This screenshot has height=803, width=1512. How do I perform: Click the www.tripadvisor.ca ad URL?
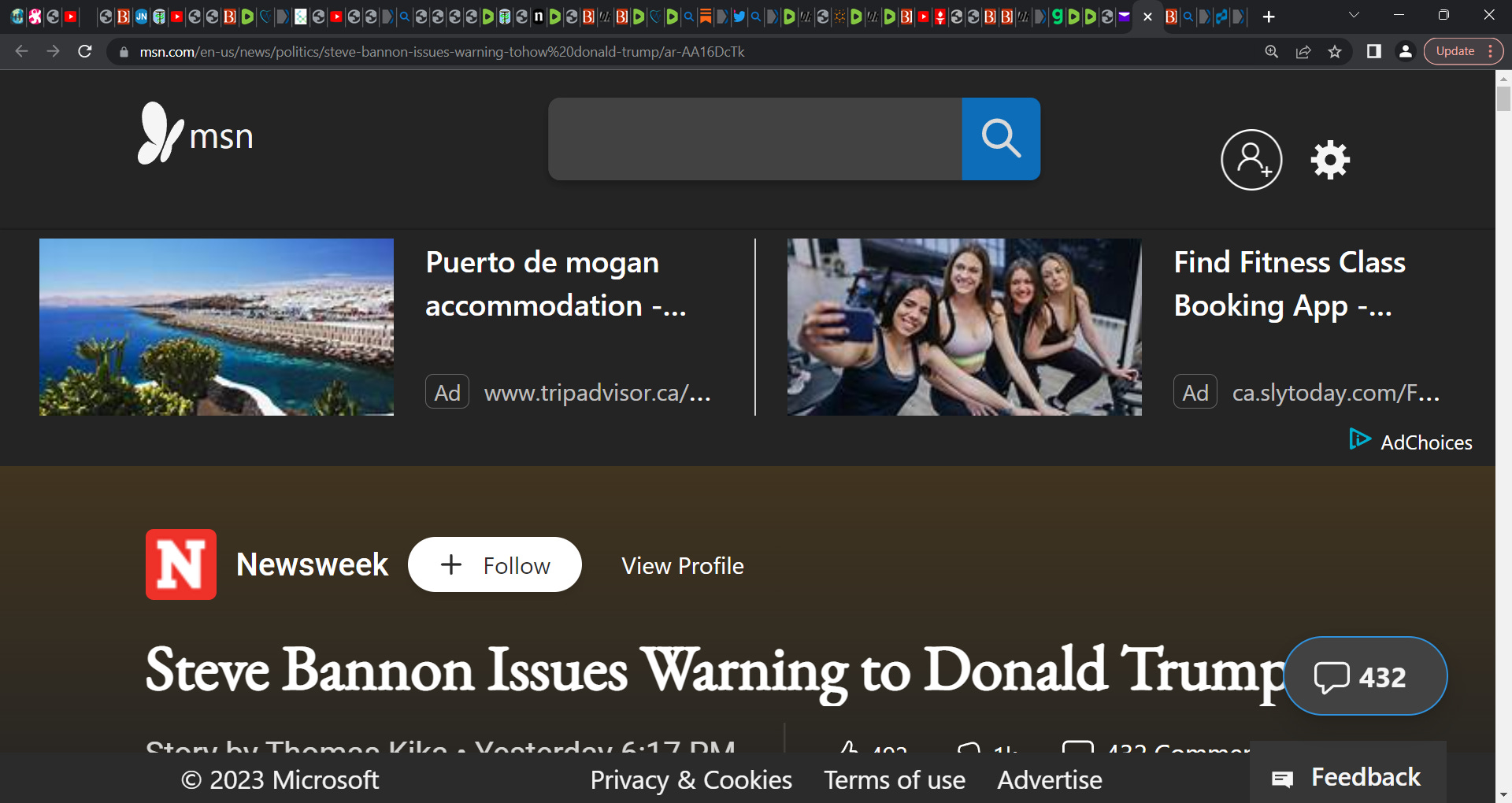(x=597, y=392)
